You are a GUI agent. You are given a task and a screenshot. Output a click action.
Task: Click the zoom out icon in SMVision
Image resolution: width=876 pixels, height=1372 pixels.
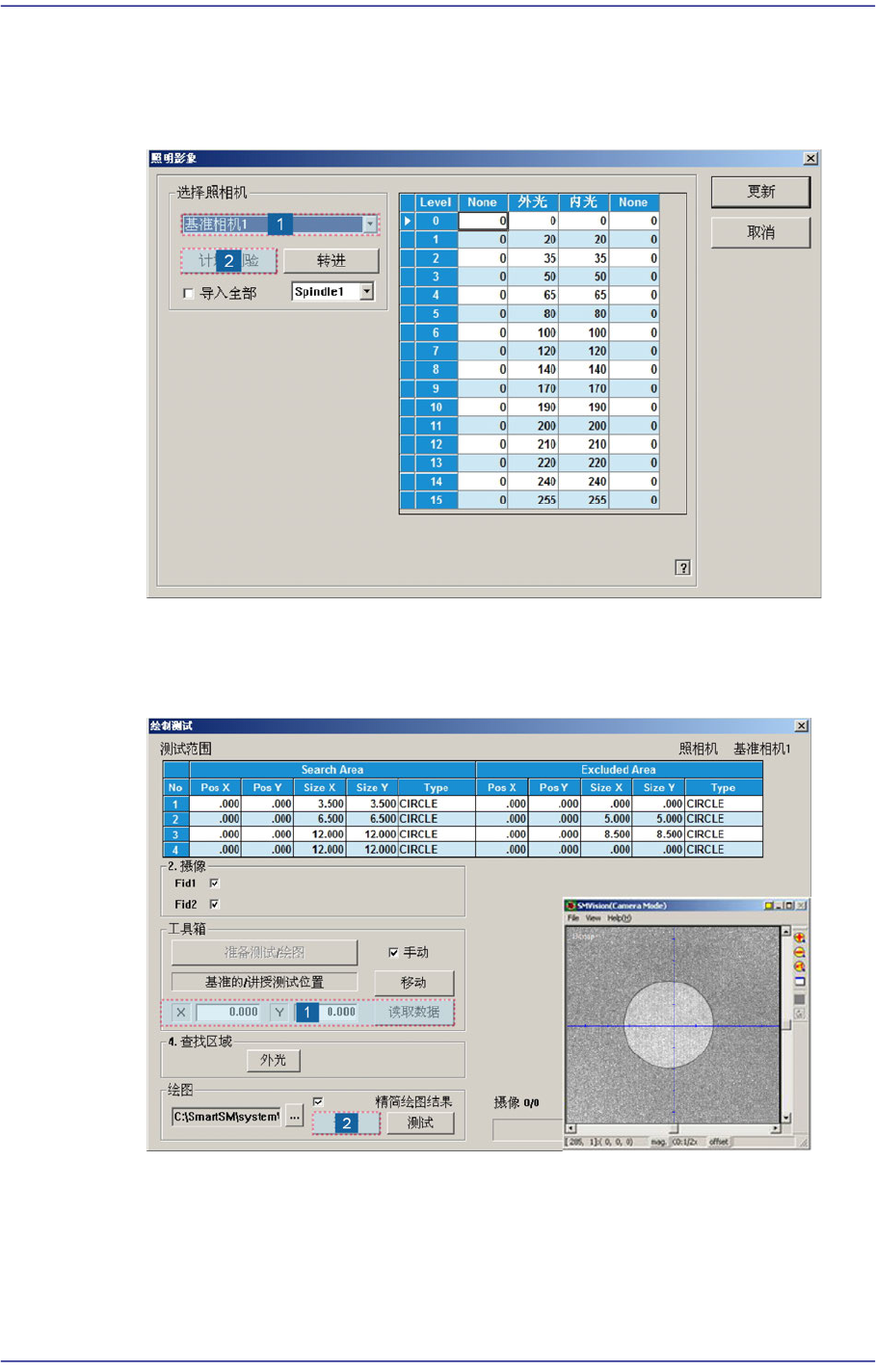[x=799, y=952]
